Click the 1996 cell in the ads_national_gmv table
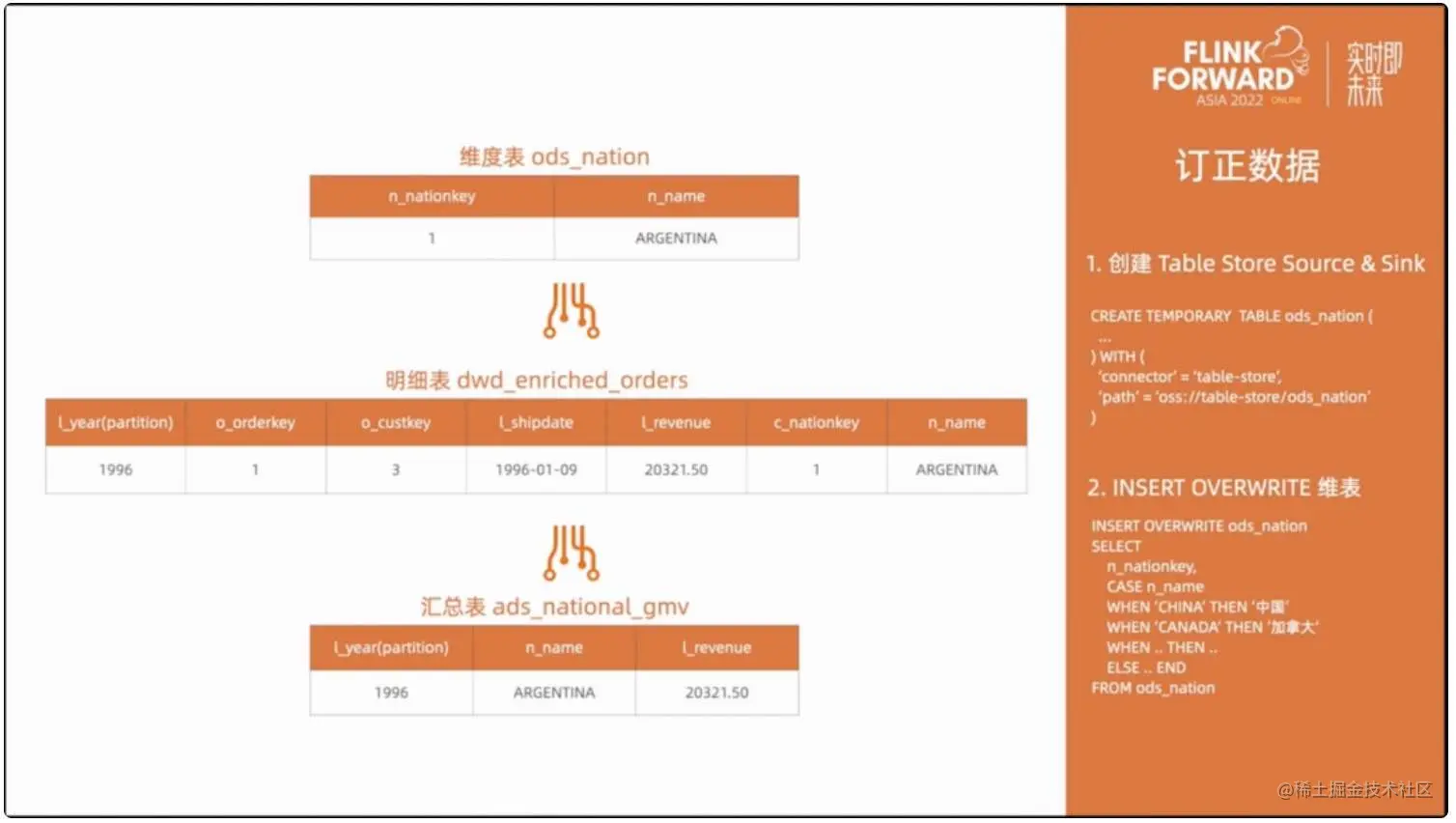 (391, 693)
